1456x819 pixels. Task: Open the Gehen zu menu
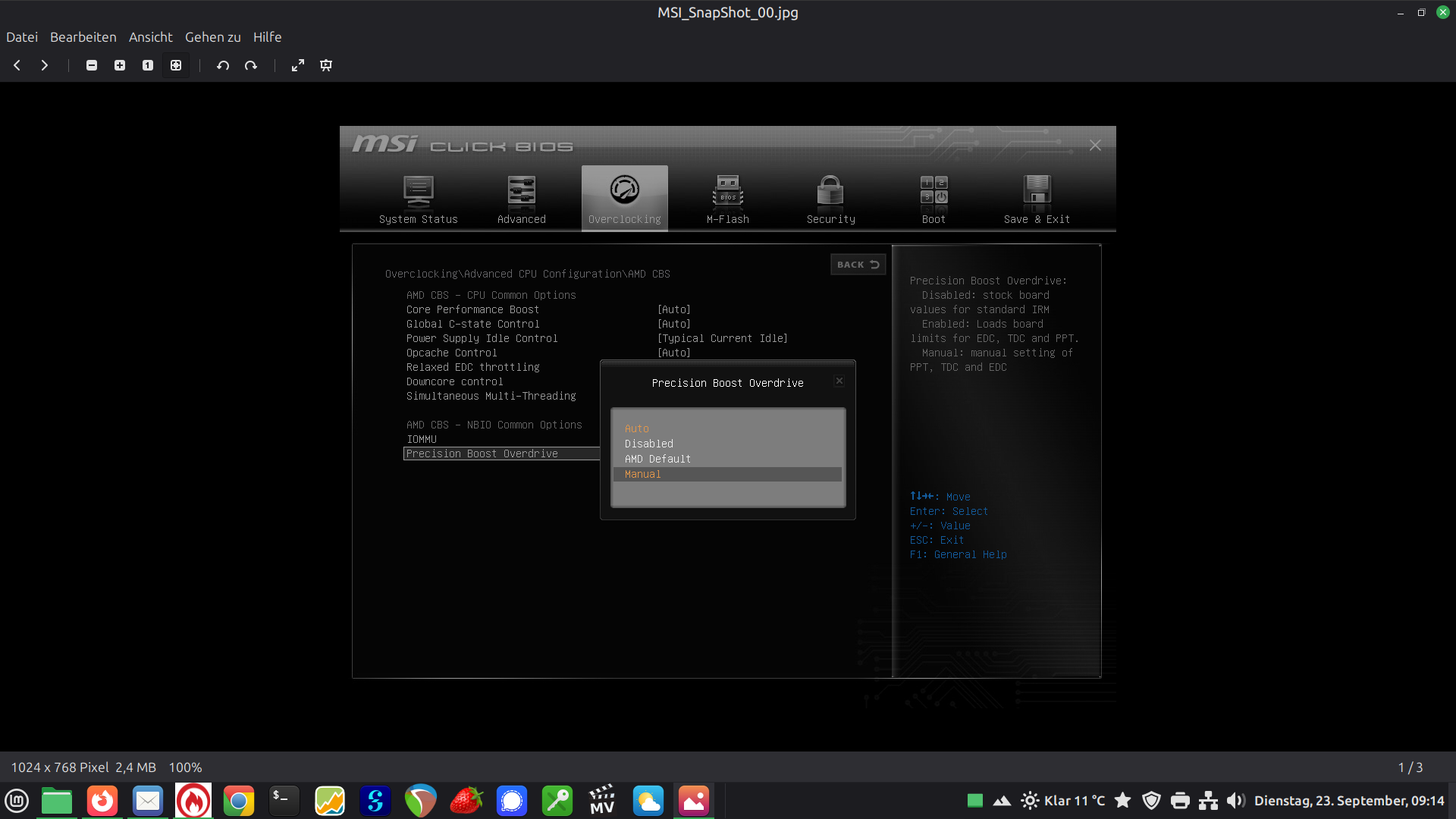[212, 37]
